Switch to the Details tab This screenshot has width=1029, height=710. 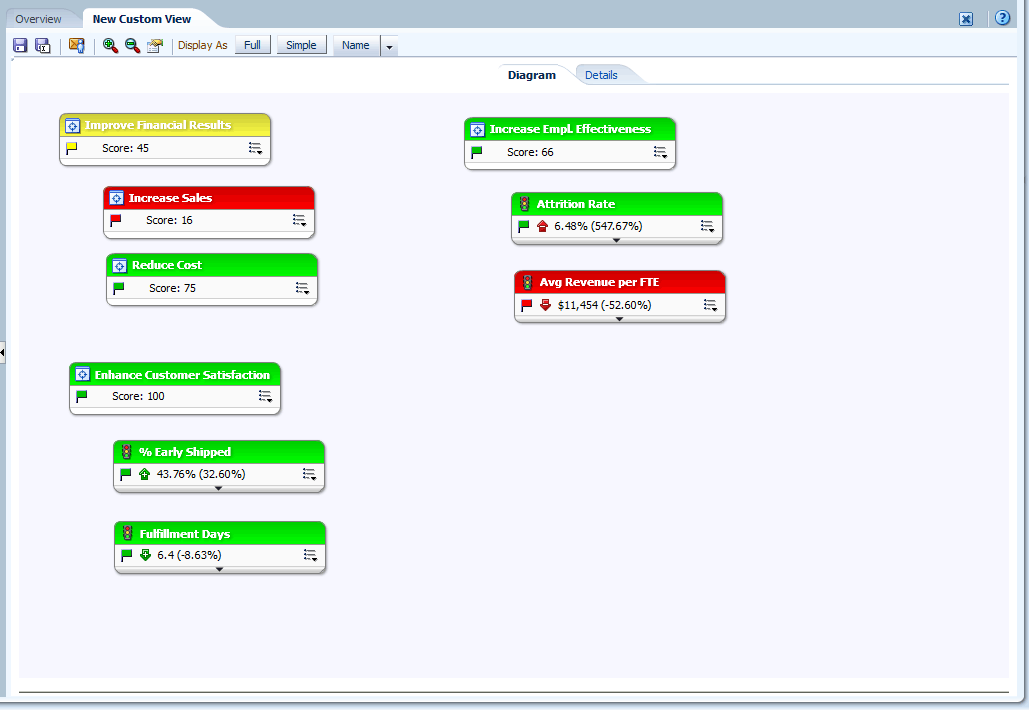(601, 75)
